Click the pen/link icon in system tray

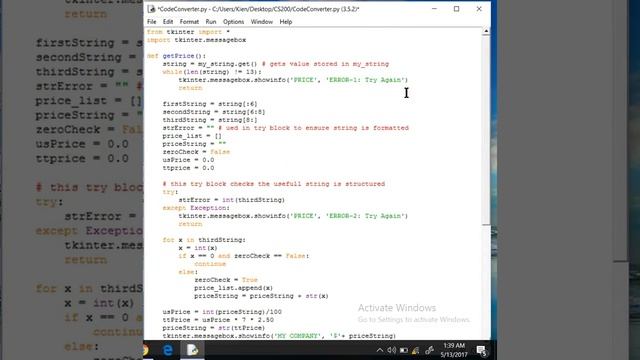coord(429,350)
